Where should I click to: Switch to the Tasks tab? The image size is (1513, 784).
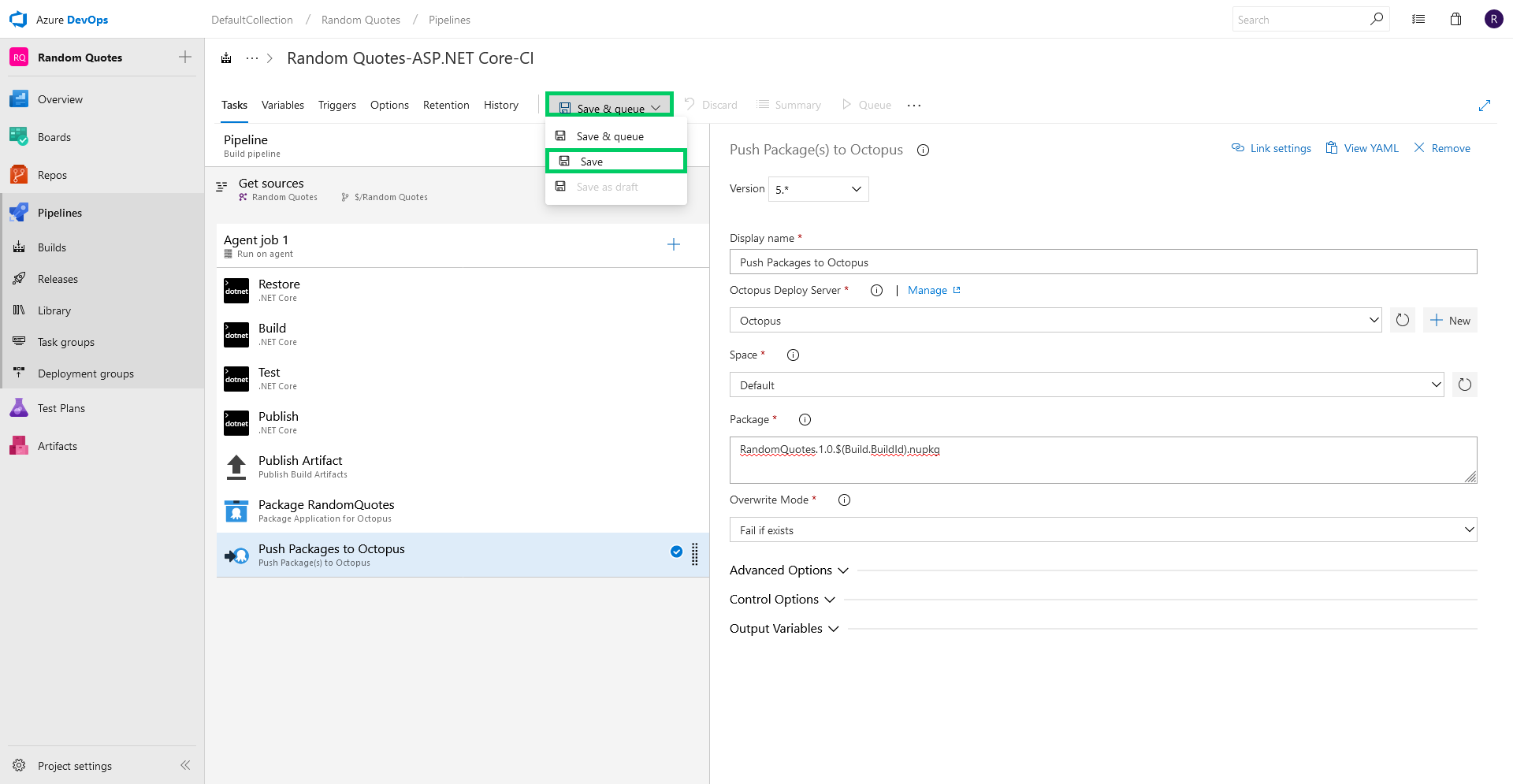click(234, 105)
